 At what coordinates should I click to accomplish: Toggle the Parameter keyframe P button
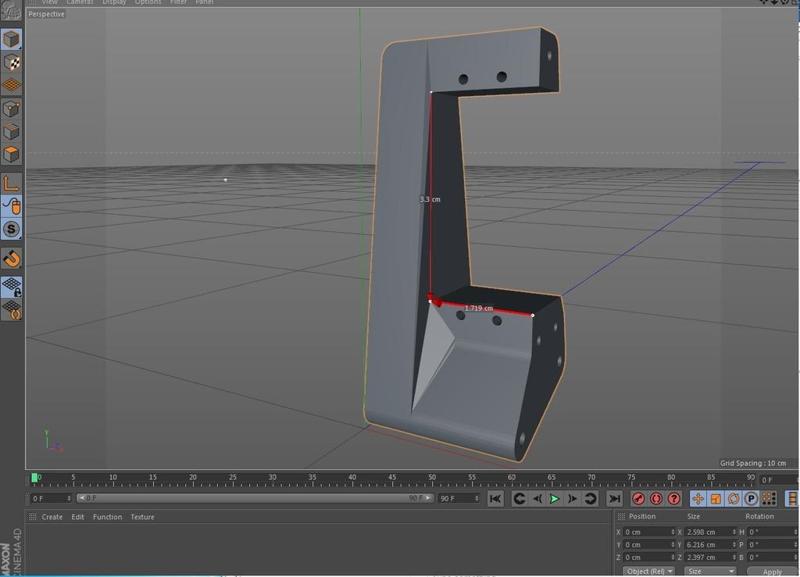click(x=750, y=498)
